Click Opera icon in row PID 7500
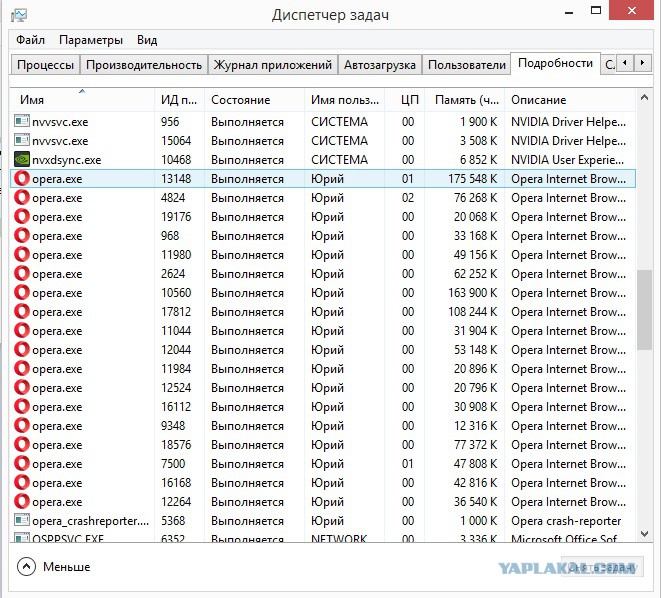Viewport: 661px width, 598px height. tap(22, 463)
